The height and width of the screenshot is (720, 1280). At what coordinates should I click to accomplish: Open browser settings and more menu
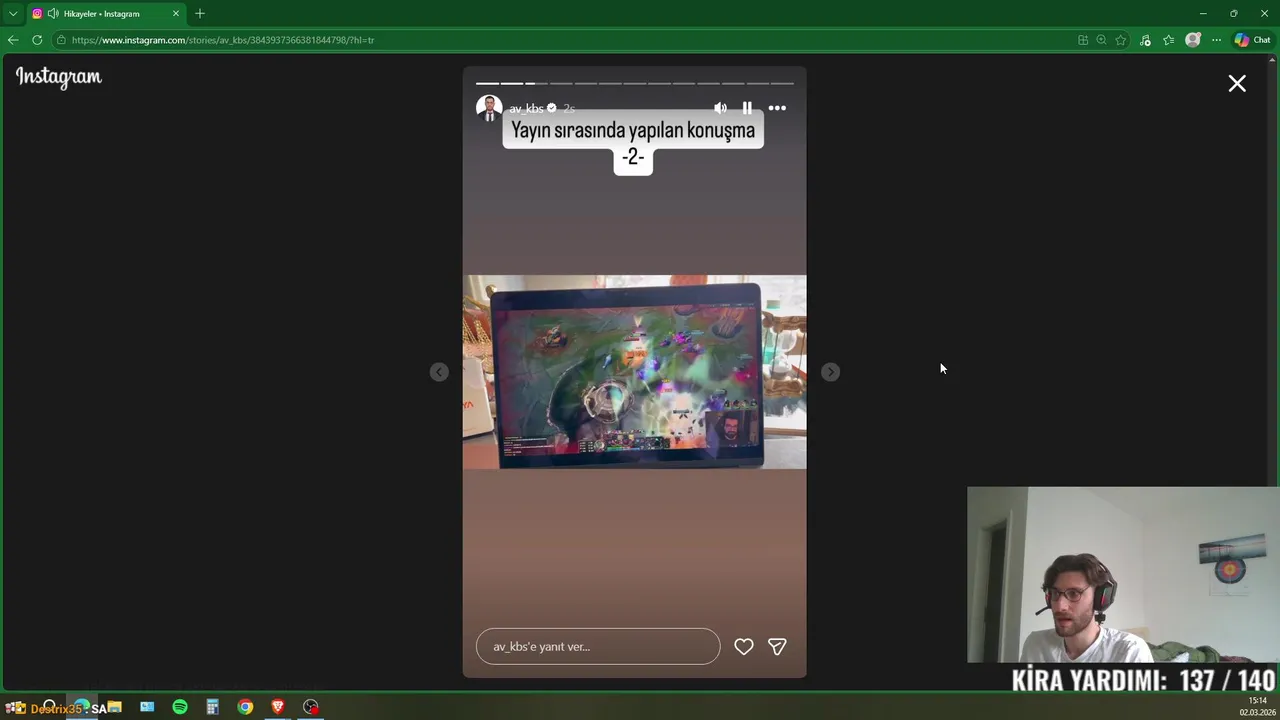coord(1216,40)
